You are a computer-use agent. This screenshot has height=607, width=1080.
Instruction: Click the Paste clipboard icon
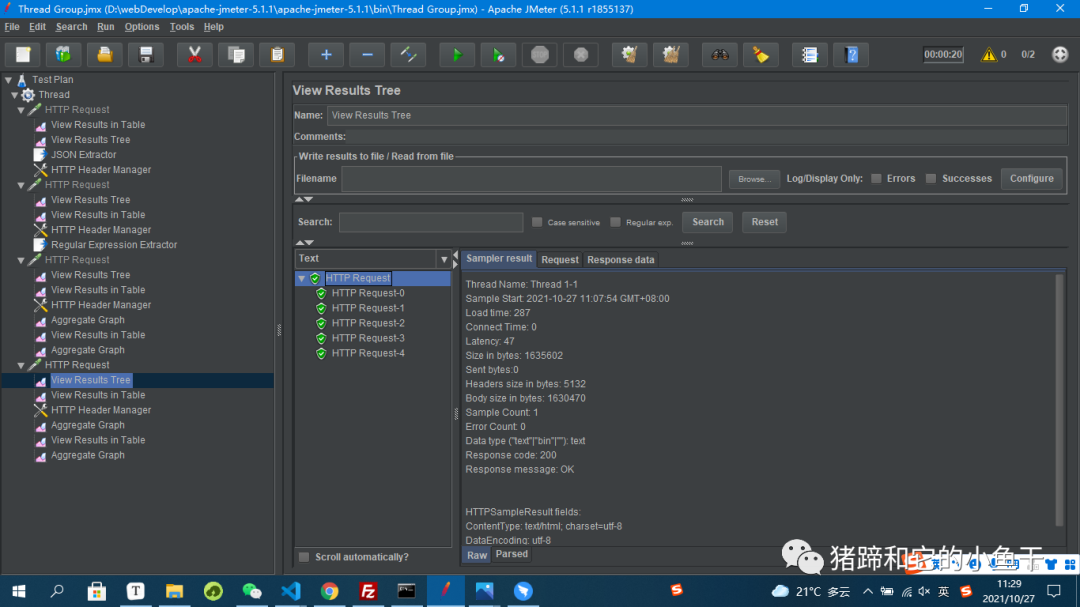pos(278,54)
